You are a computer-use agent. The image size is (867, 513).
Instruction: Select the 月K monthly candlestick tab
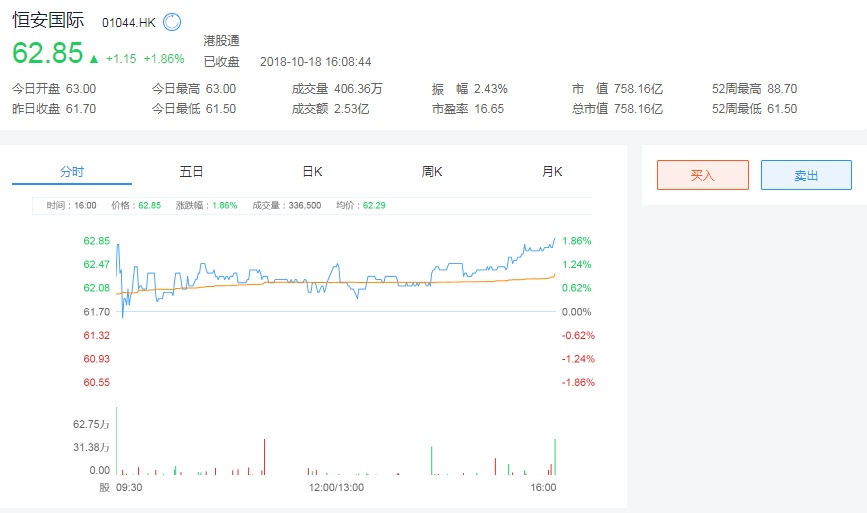click(552, 172)
